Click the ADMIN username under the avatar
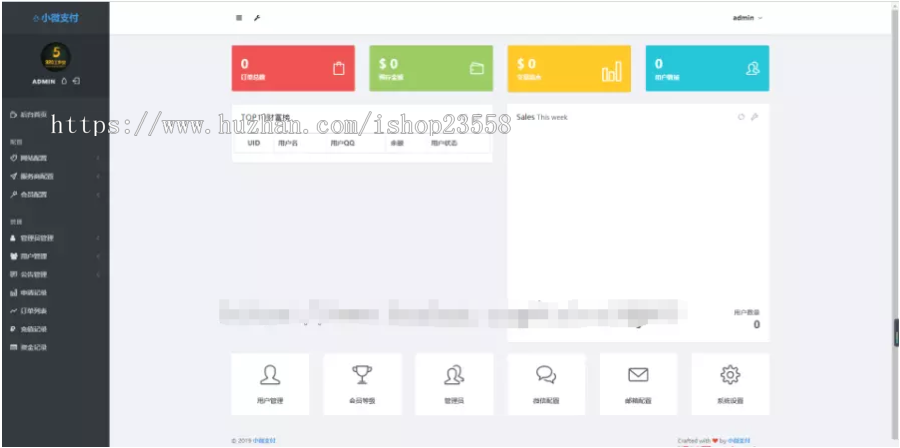 pos(44,81)
